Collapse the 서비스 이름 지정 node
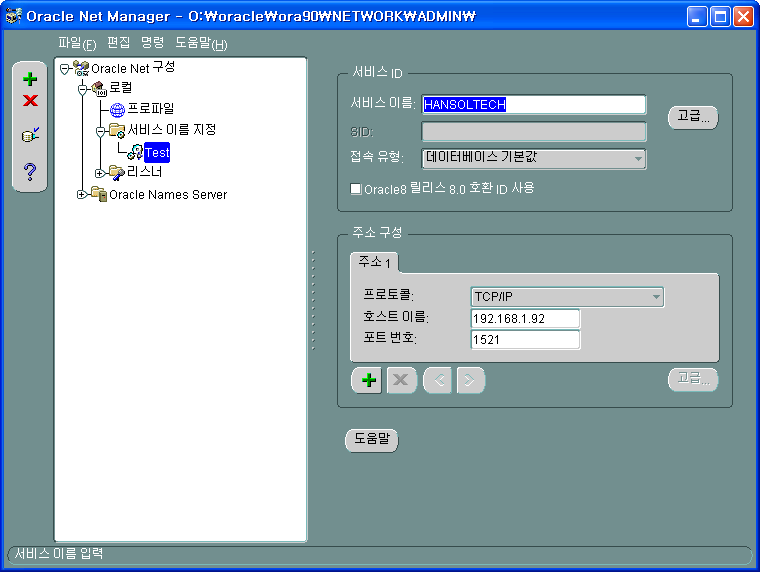The width and height of the screenshot is (760, 572). [100, 131]
